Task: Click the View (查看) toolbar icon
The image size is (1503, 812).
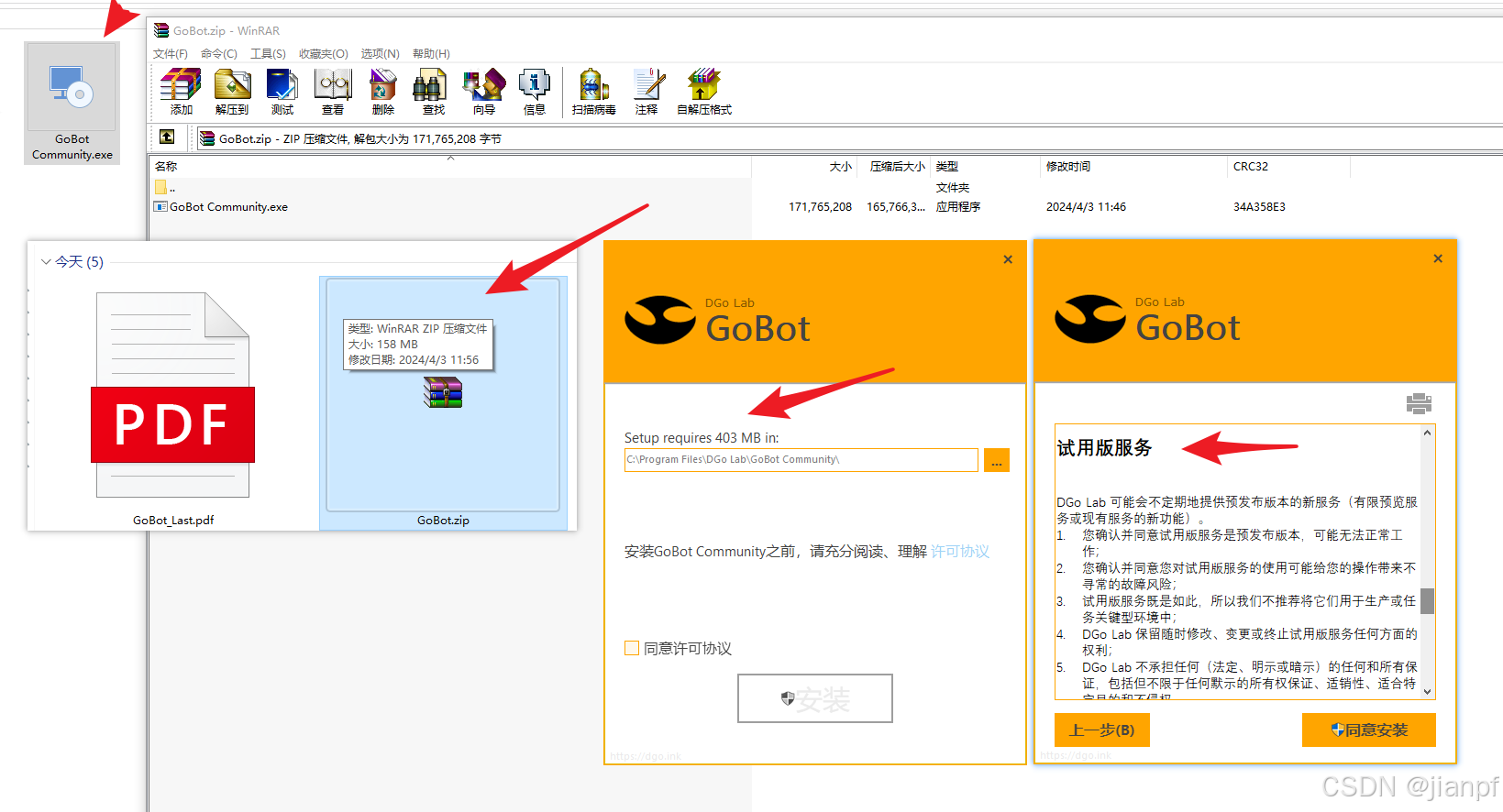Action: point(333,92)
